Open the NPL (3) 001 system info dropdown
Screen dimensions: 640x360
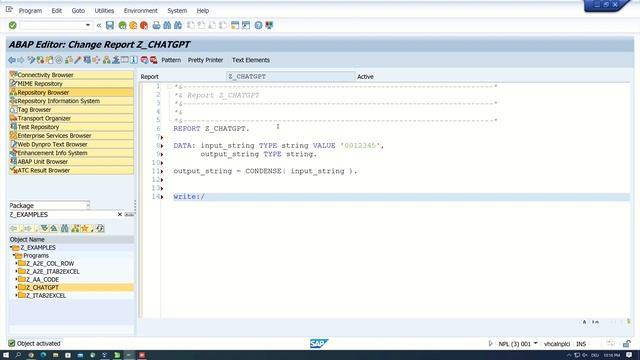[x=536, y=344]
